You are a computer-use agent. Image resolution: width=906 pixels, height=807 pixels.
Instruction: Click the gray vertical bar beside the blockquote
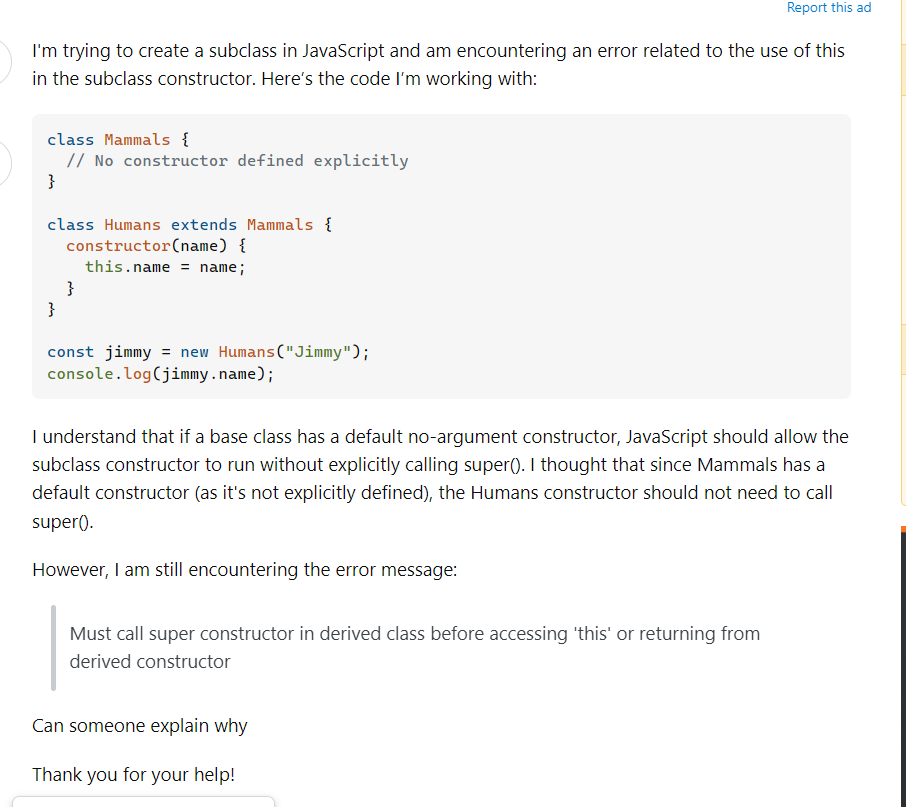click(x=54, y=647)
